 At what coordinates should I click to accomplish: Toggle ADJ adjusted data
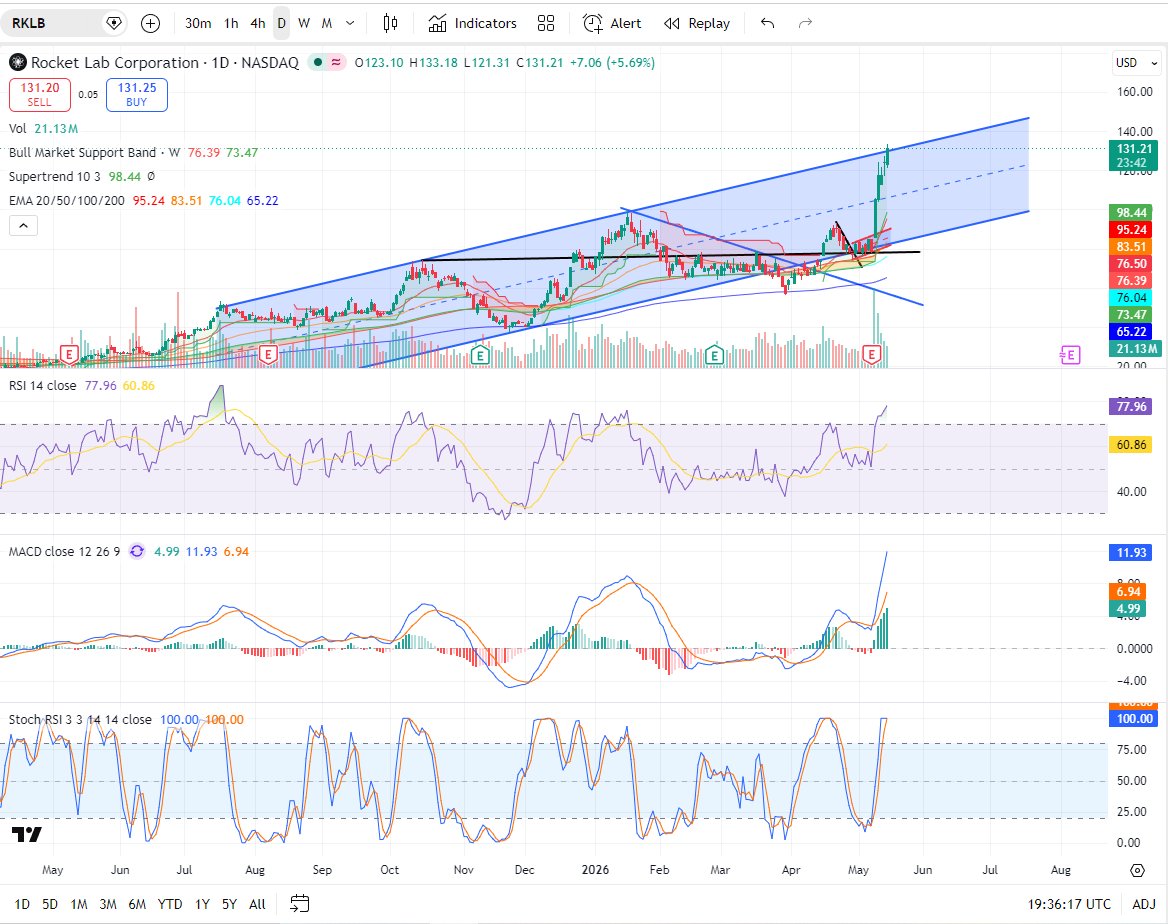[1143, 904]
